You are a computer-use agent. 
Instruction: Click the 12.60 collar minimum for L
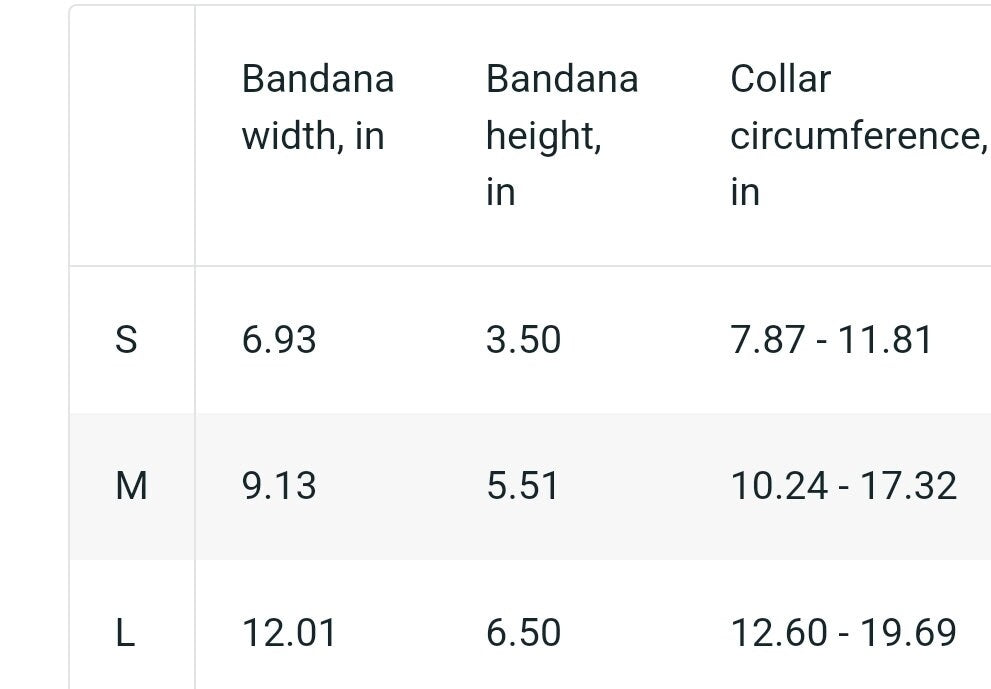tap(779, 633)
